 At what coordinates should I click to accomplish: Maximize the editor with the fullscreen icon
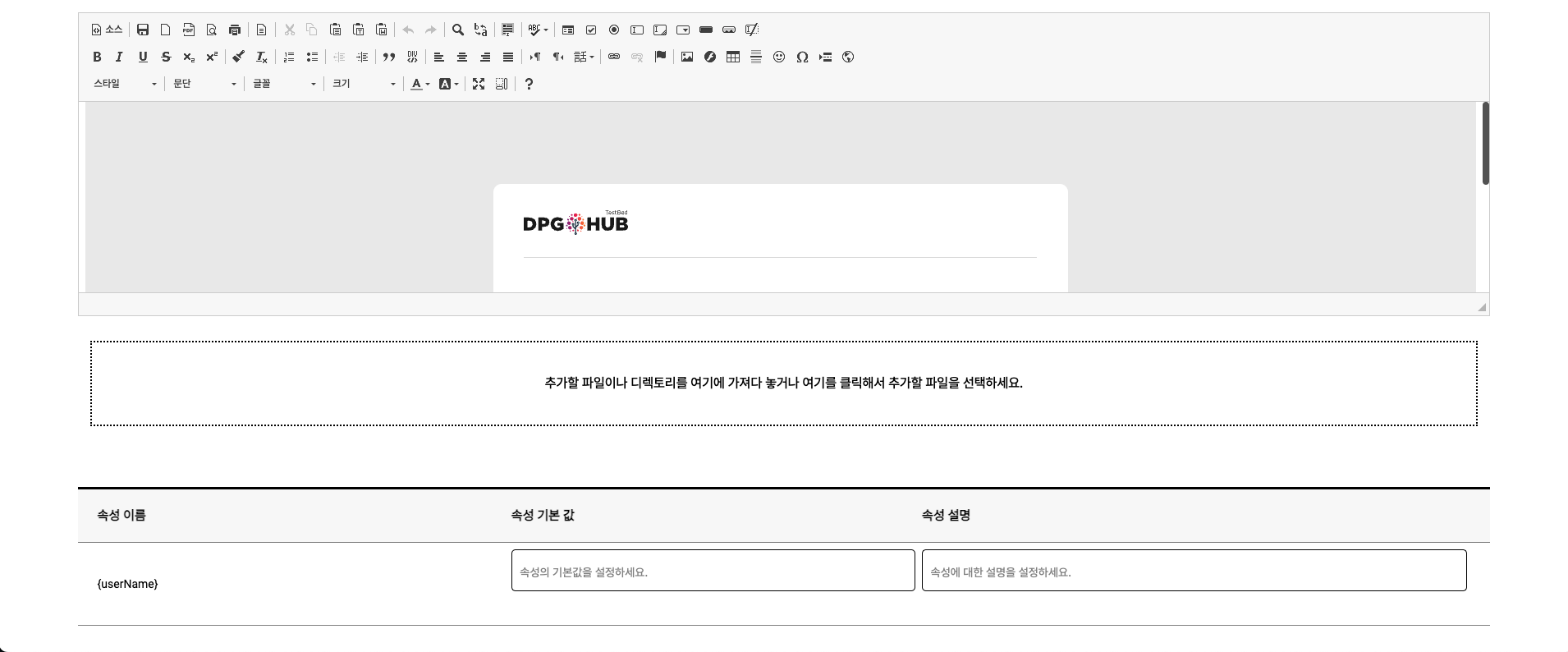[x=479, y=84]
